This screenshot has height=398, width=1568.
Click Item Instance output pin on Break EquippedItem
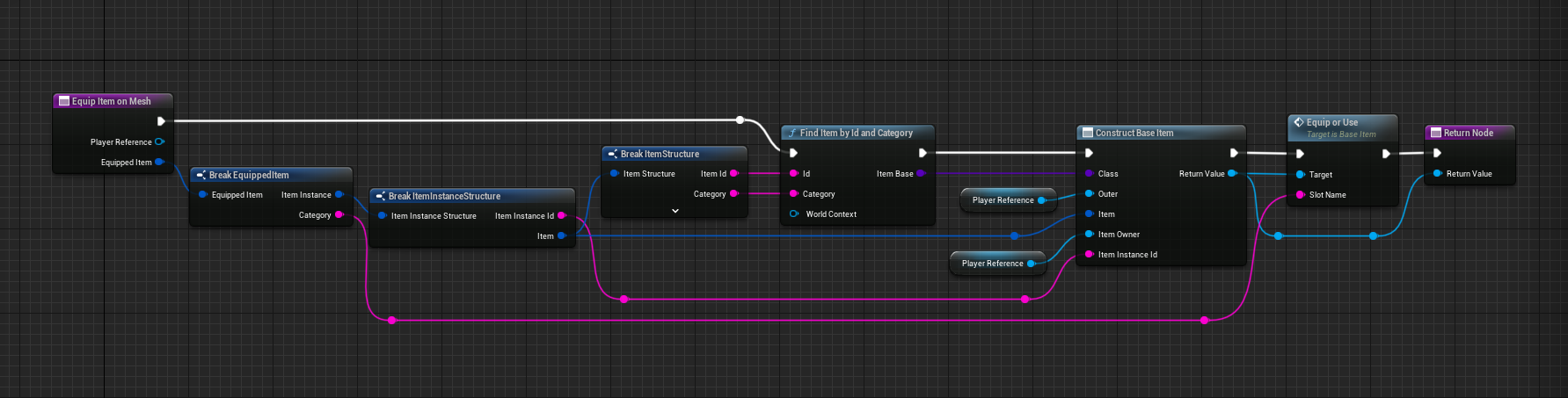339,195
